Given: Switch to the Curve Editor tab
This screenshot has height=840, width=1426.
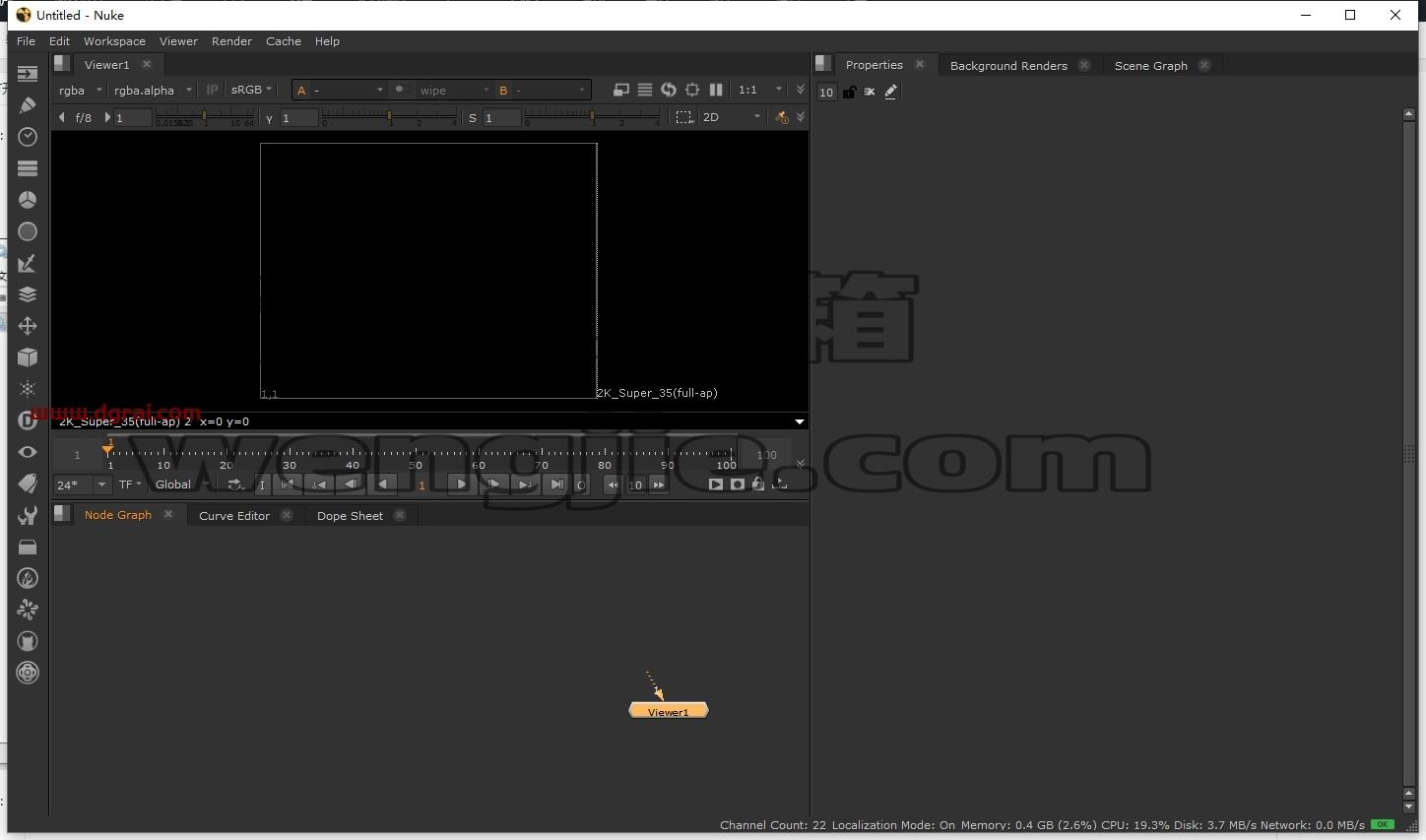Looking at the screenshot, I should pos(234,516).
